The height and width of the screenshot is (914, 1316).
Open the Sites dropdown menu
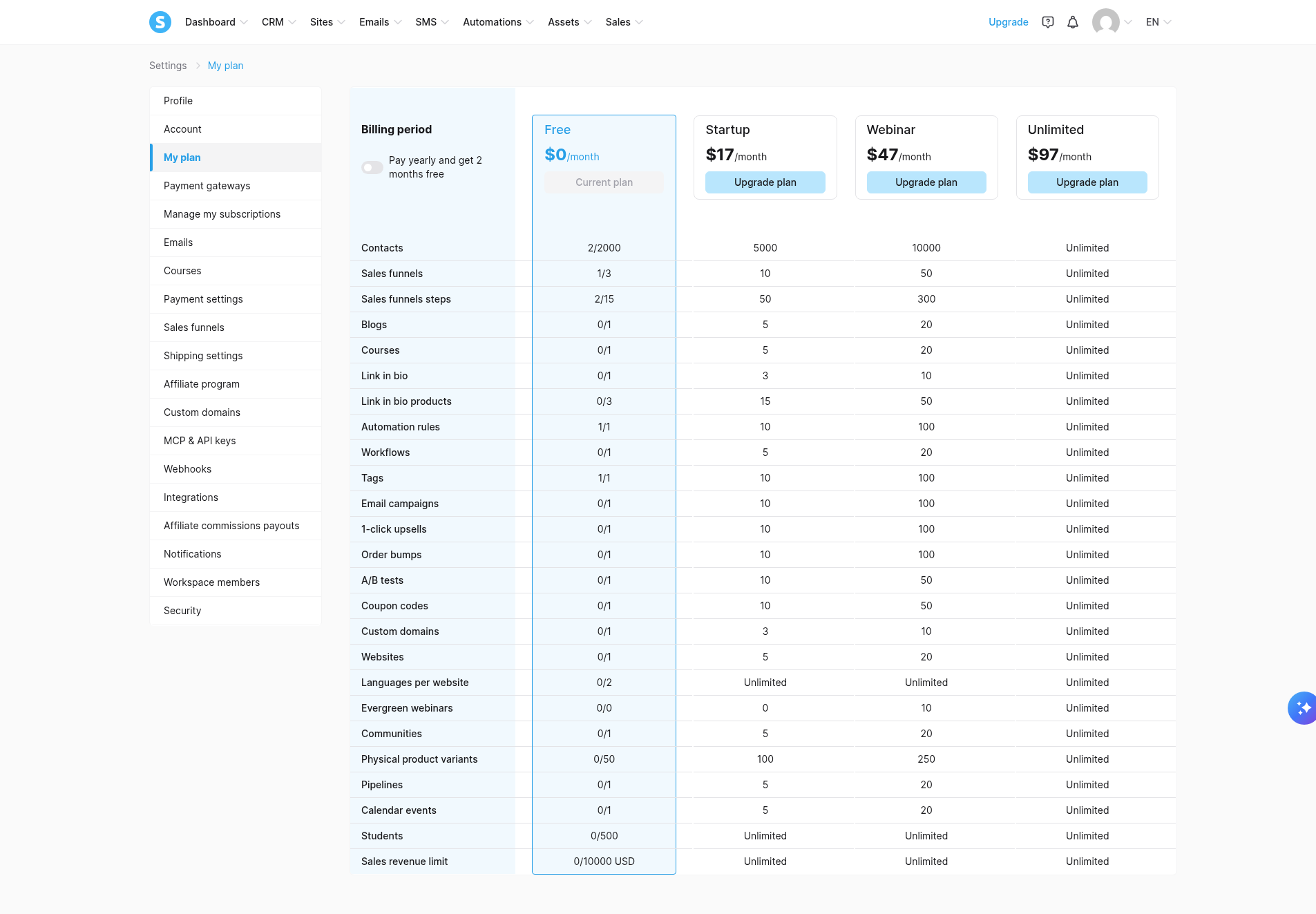327,22
